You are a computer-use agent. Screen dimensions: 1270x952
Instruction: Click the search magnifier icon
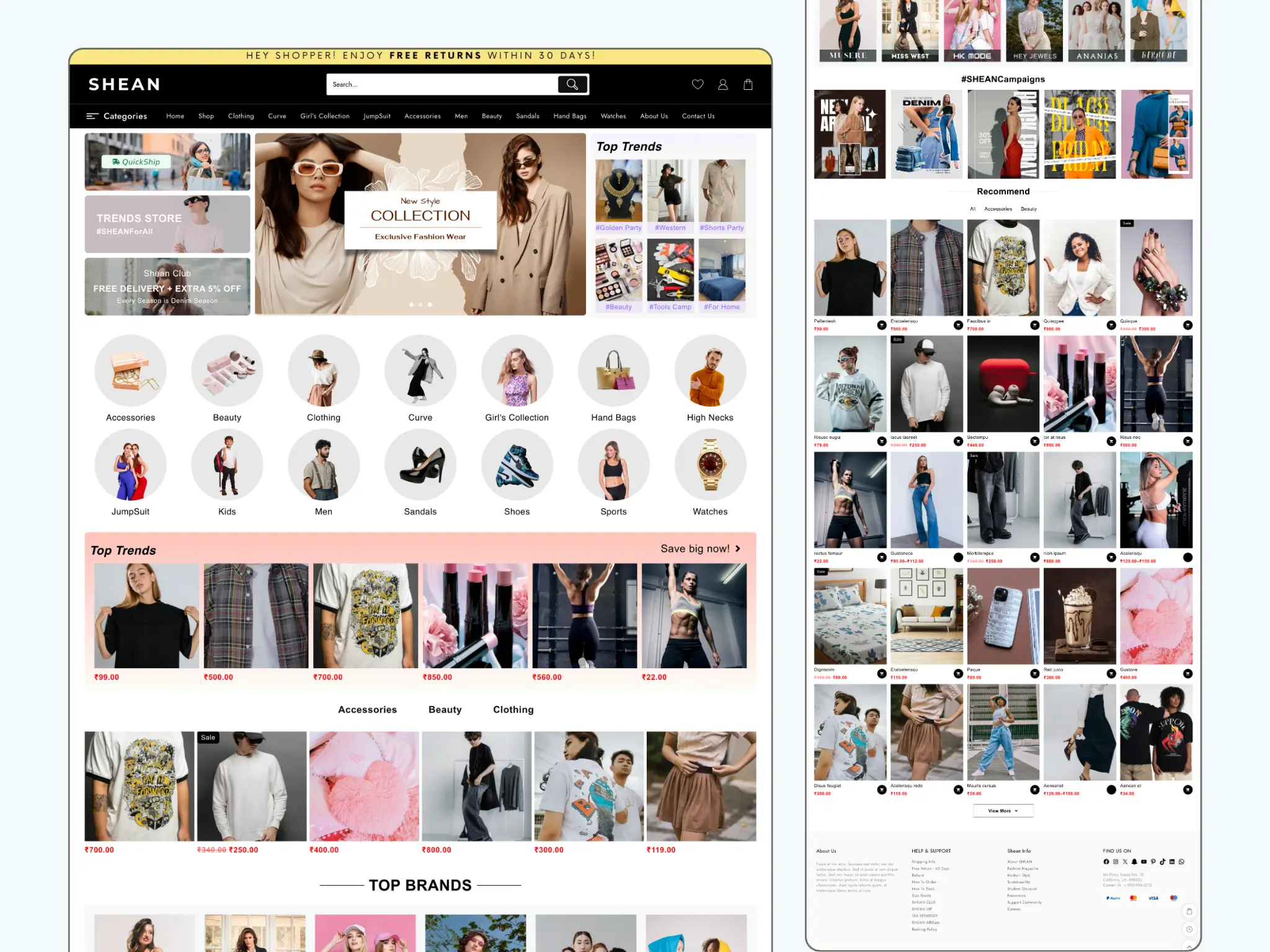[571, 84]
